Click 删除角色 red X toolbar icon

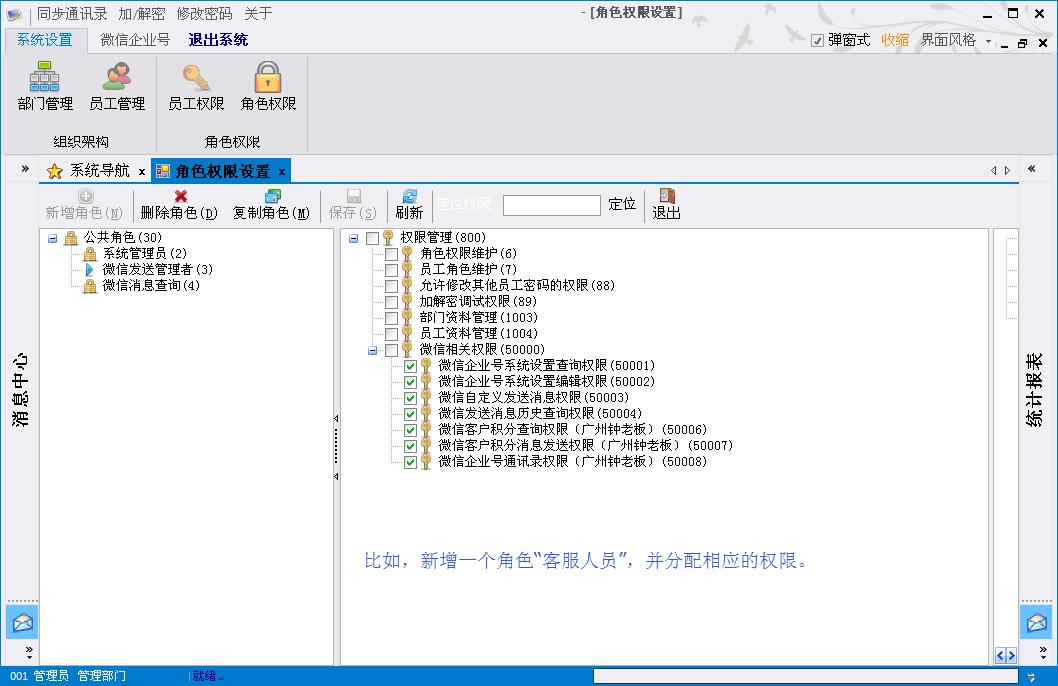pos(180,197)
